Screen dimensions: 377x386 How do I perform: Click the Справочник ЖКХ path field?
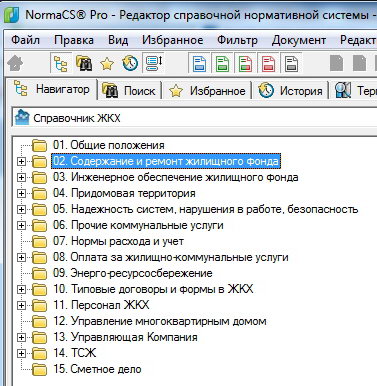tap(194, 118)
